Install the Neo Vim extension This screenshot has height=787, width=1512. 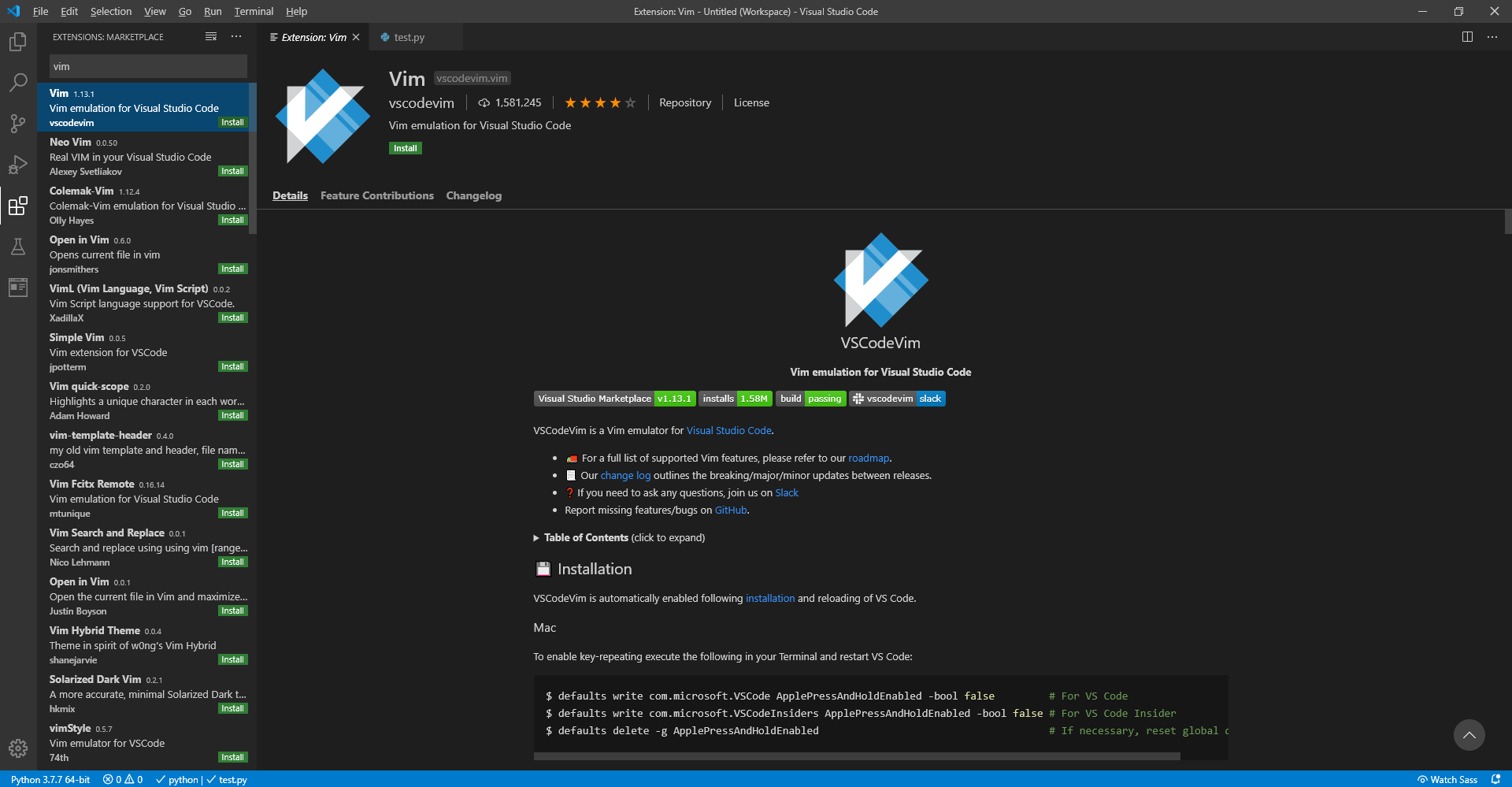coord(232,171)
